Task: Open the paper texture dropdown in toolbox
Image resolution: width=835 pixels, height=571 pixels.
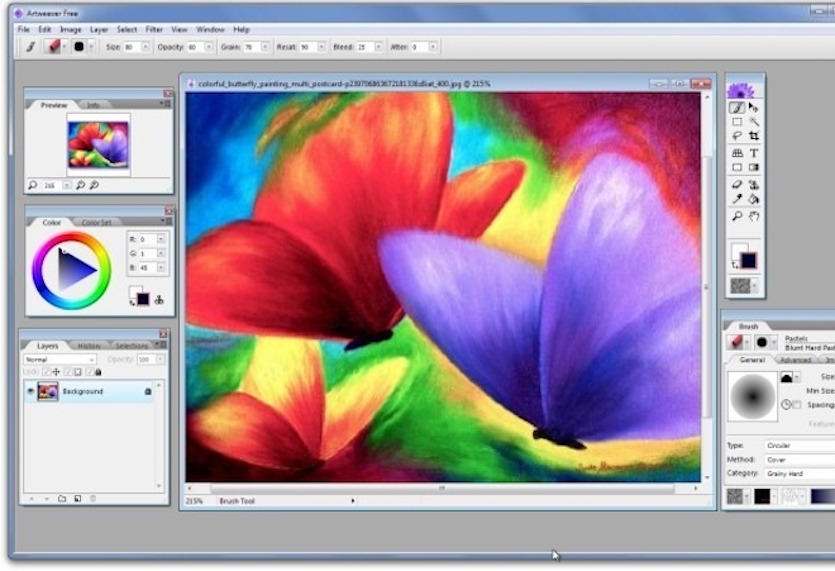Action: point(755,286)
